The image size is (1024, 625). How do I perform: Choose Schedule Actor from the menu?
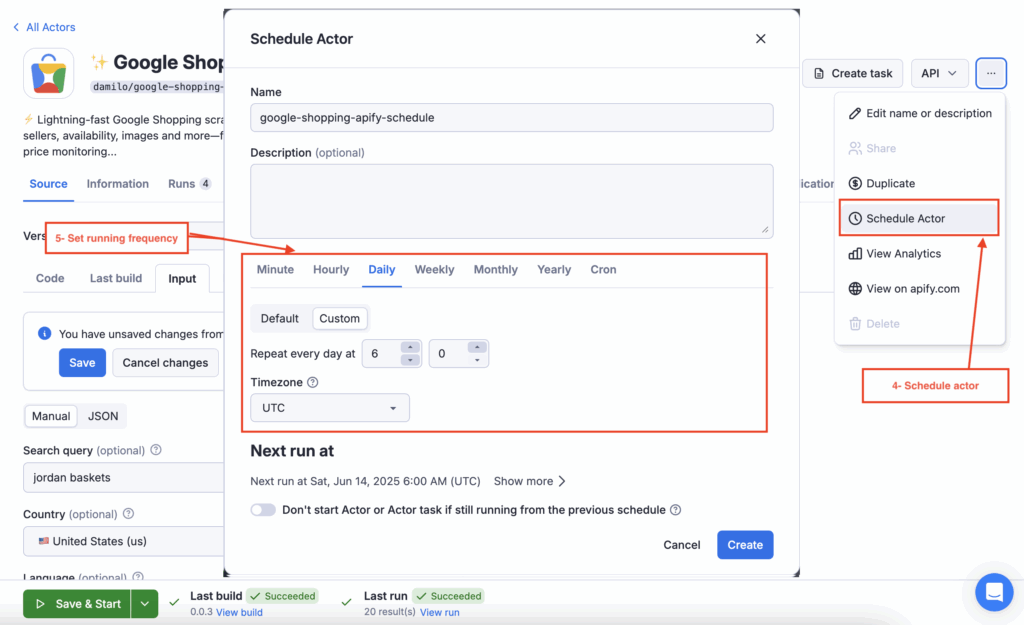[919, 219]
